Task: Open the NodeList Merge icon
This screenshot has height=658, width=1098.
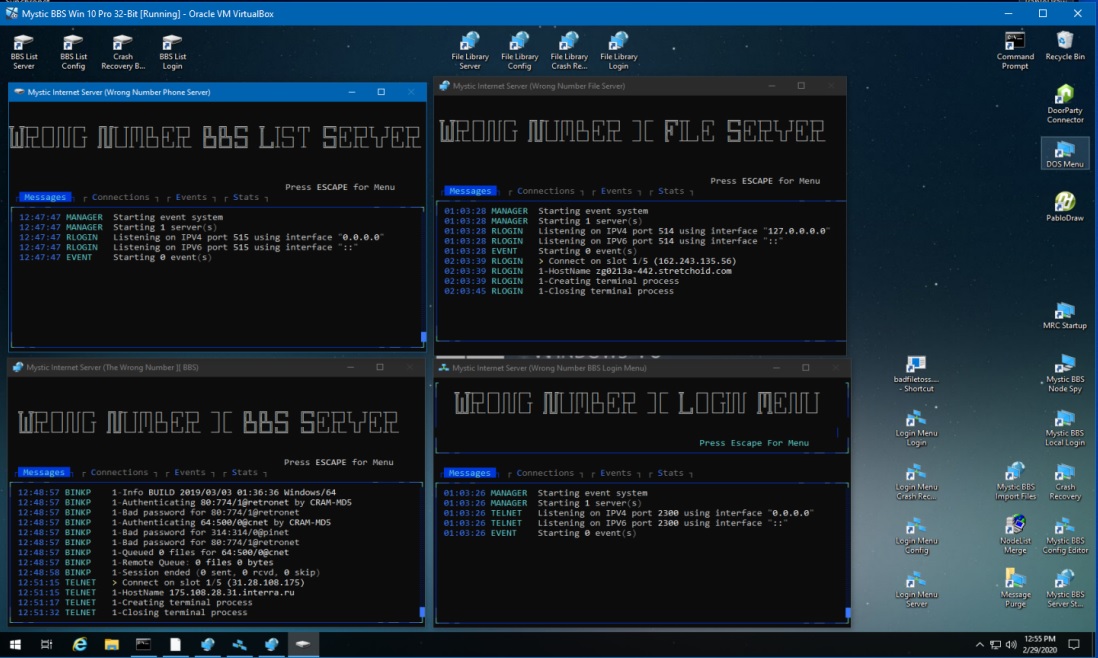Action: coord(1015,536)
